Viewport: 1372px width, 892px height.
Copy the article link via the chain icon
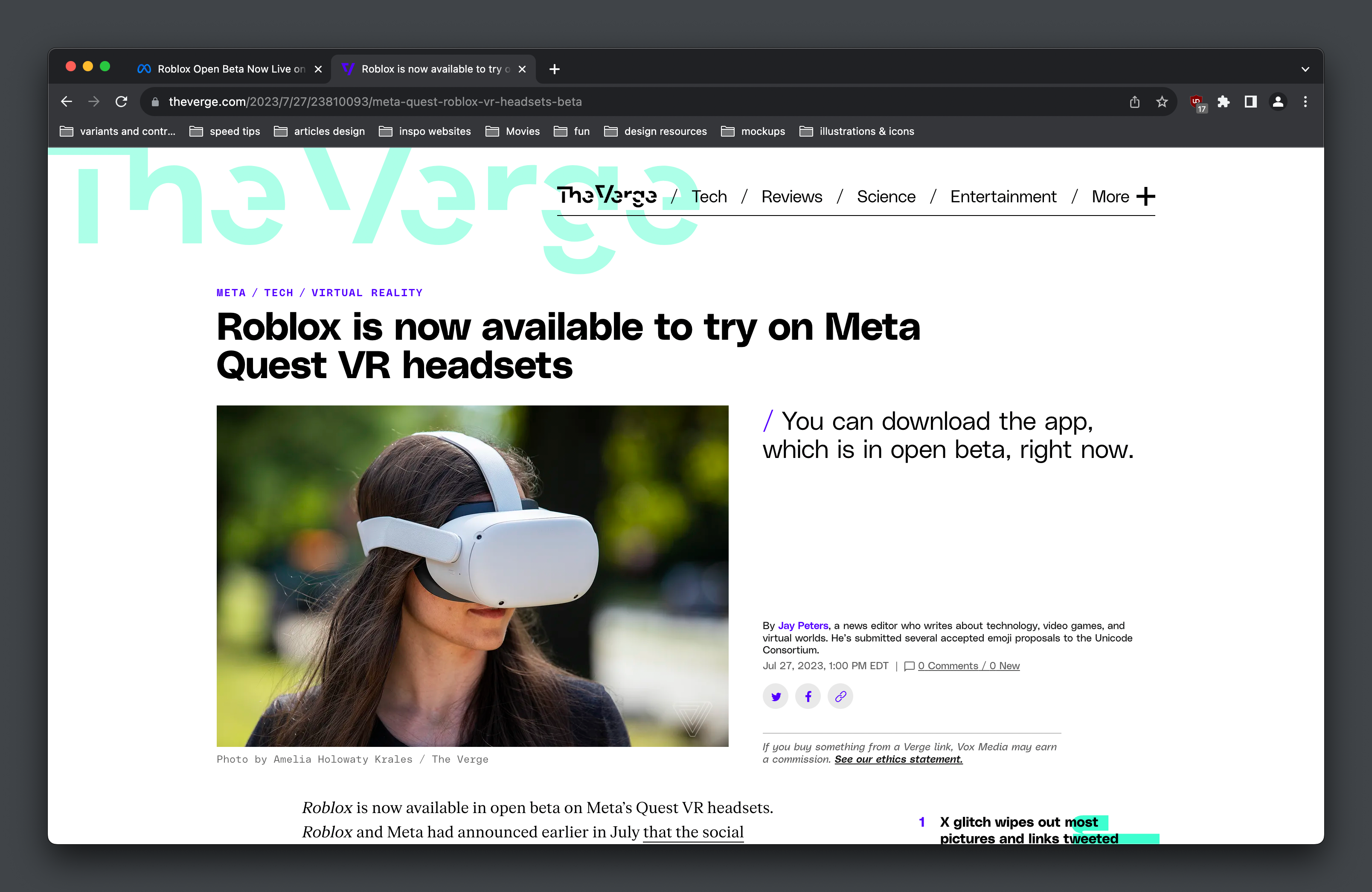[840, 696]
